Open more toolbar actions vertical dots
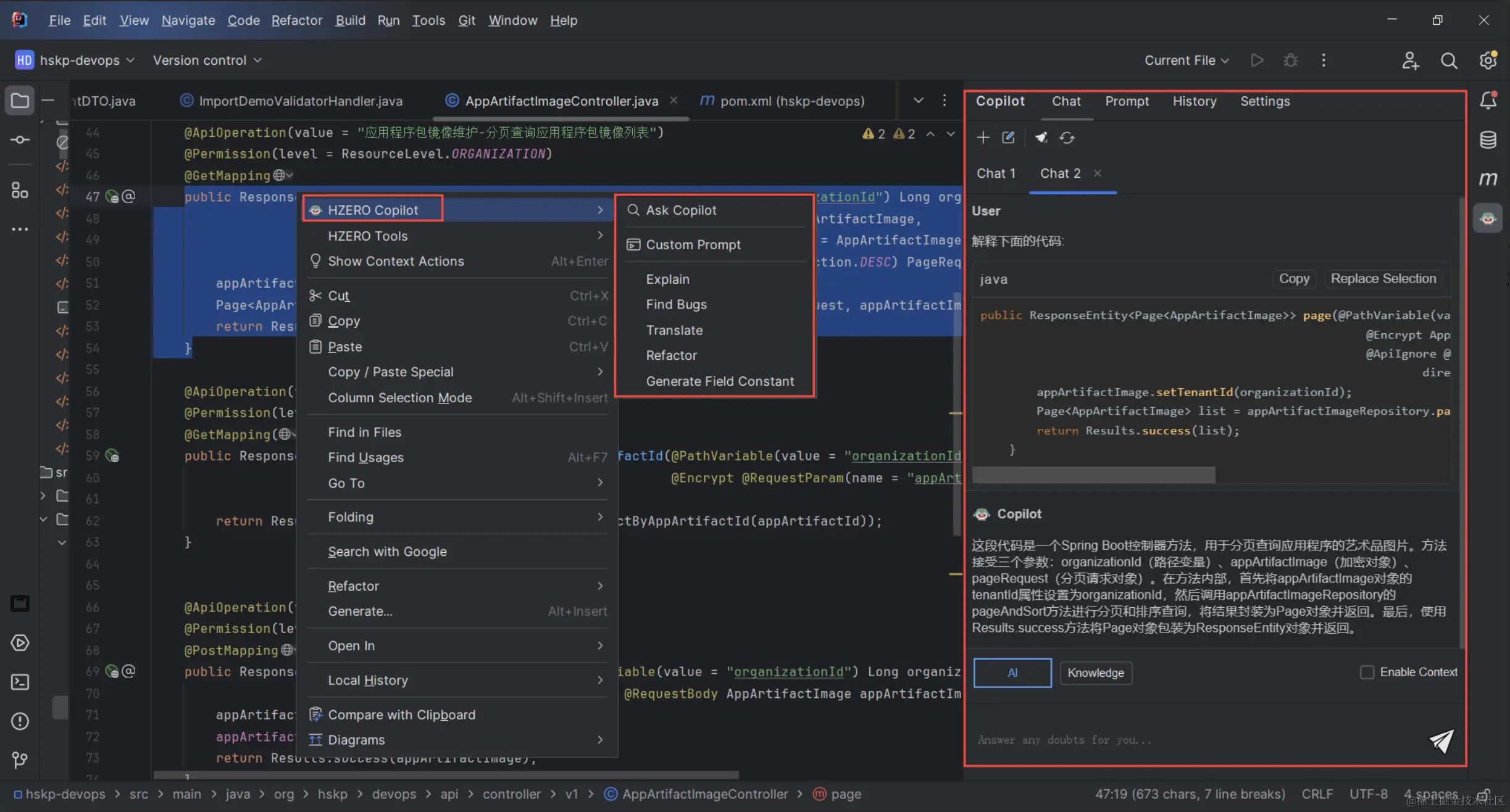1510x812 pixels. click(x=1324, y=60)
